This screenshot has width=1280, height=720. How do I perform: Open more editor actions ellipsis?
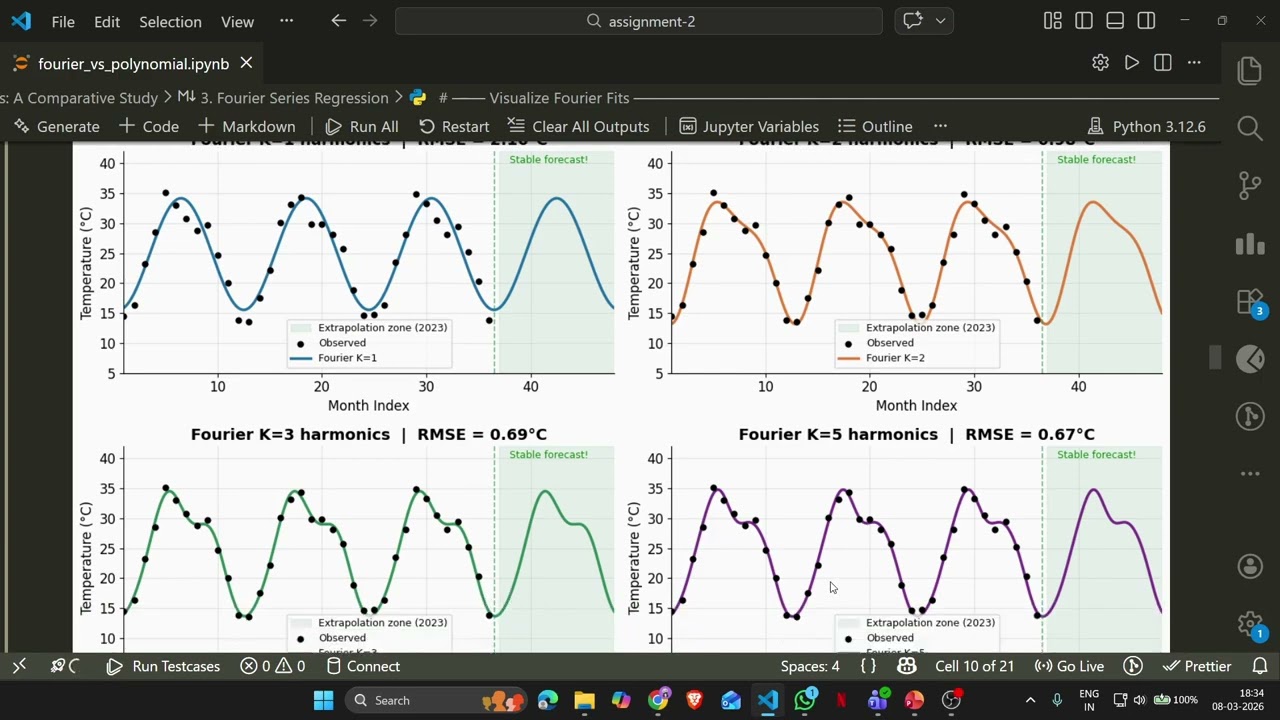point(1194,63)
